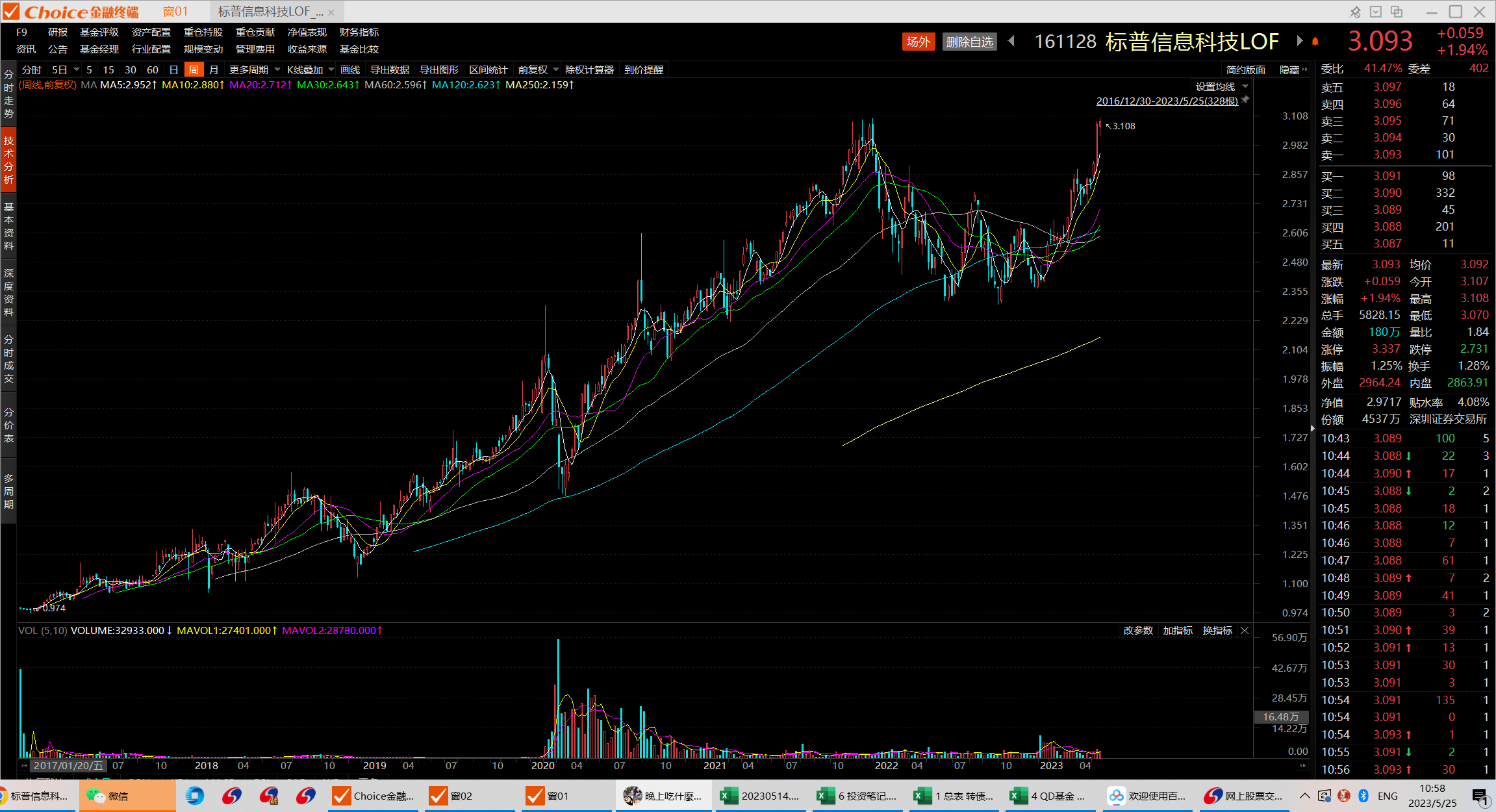Click the cascade windows icon in title bar
The height and width of the screenshot is (812, 1496).
[1397, 12]
